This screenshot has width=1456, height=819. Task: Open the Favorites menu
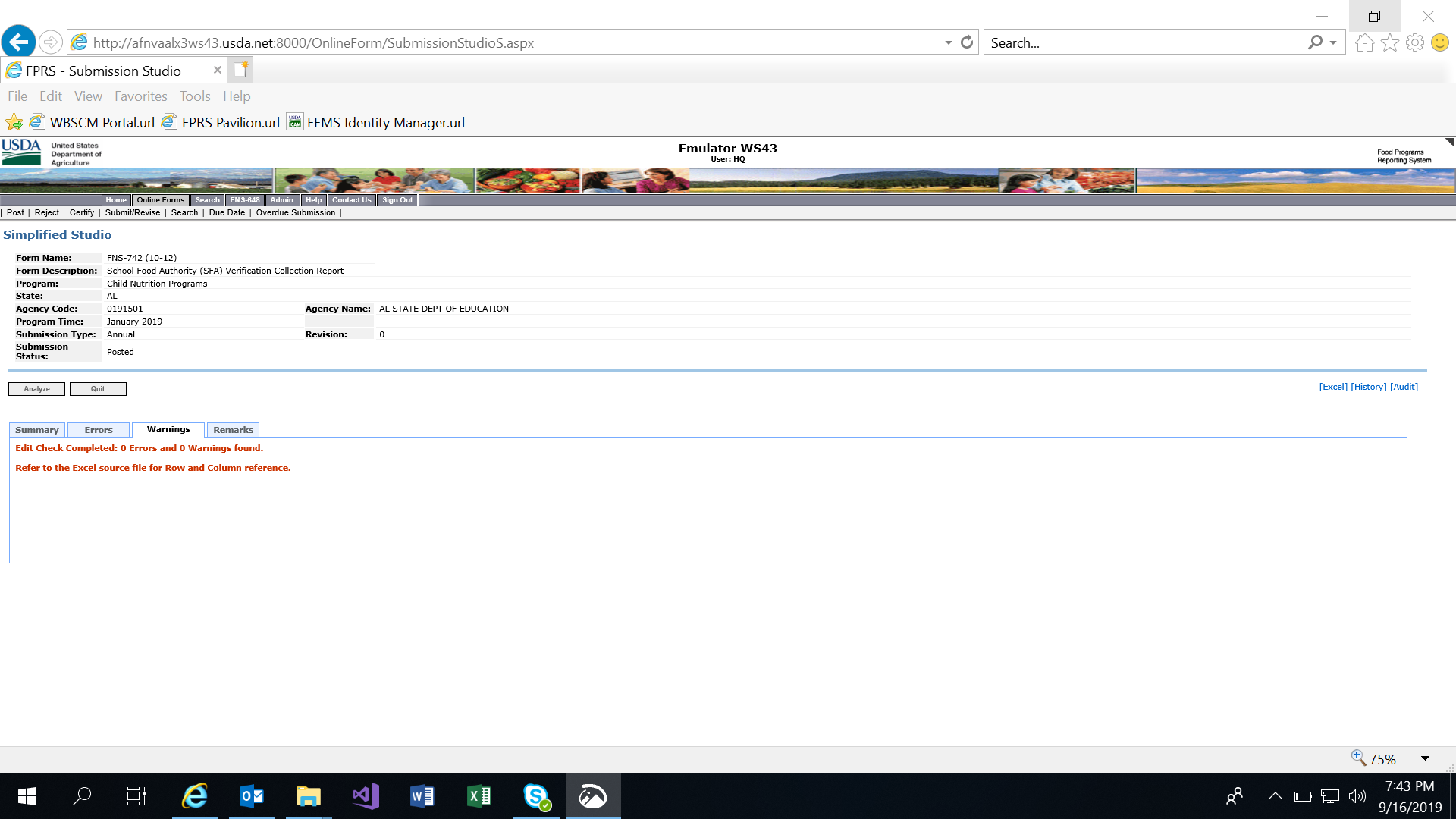point(140,96)
